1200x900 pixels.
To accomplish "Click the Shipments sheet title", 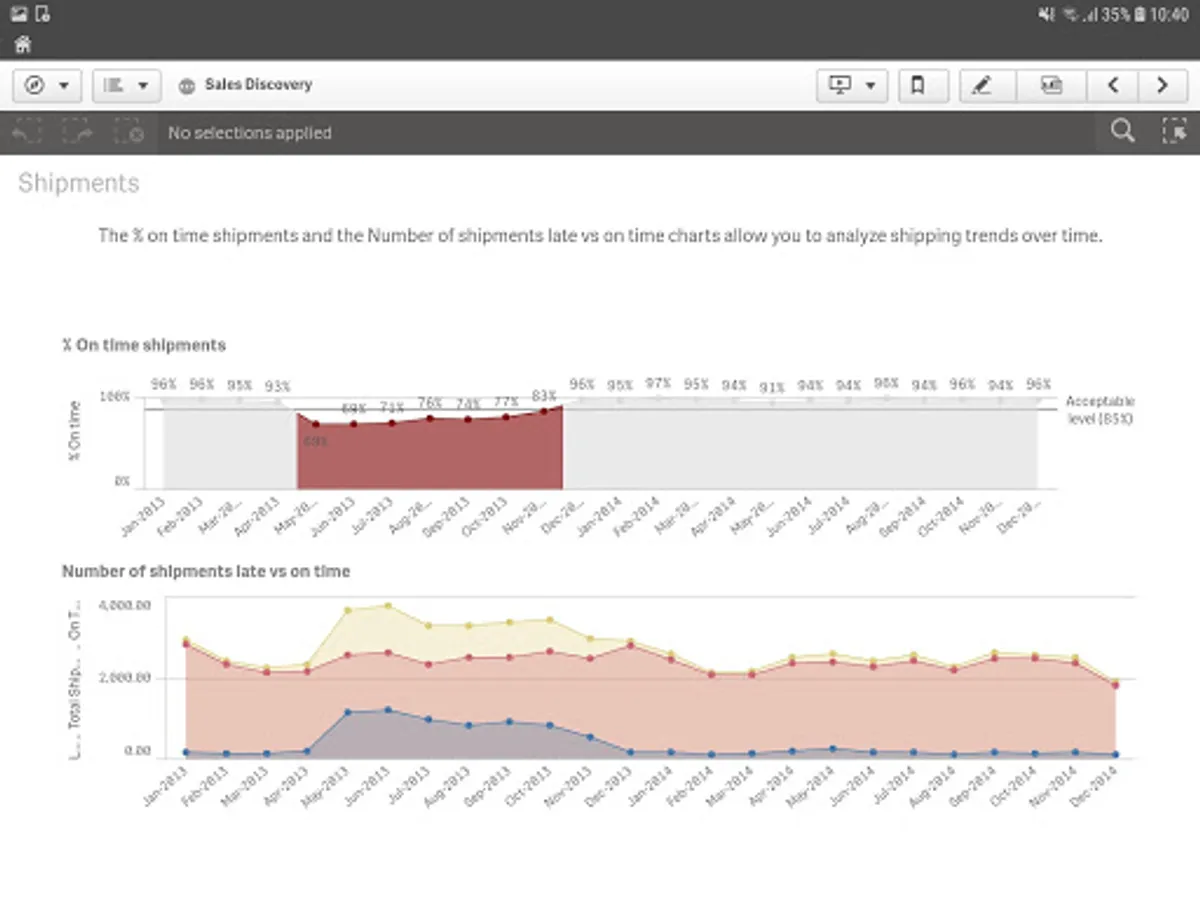I will click(79, 183).
